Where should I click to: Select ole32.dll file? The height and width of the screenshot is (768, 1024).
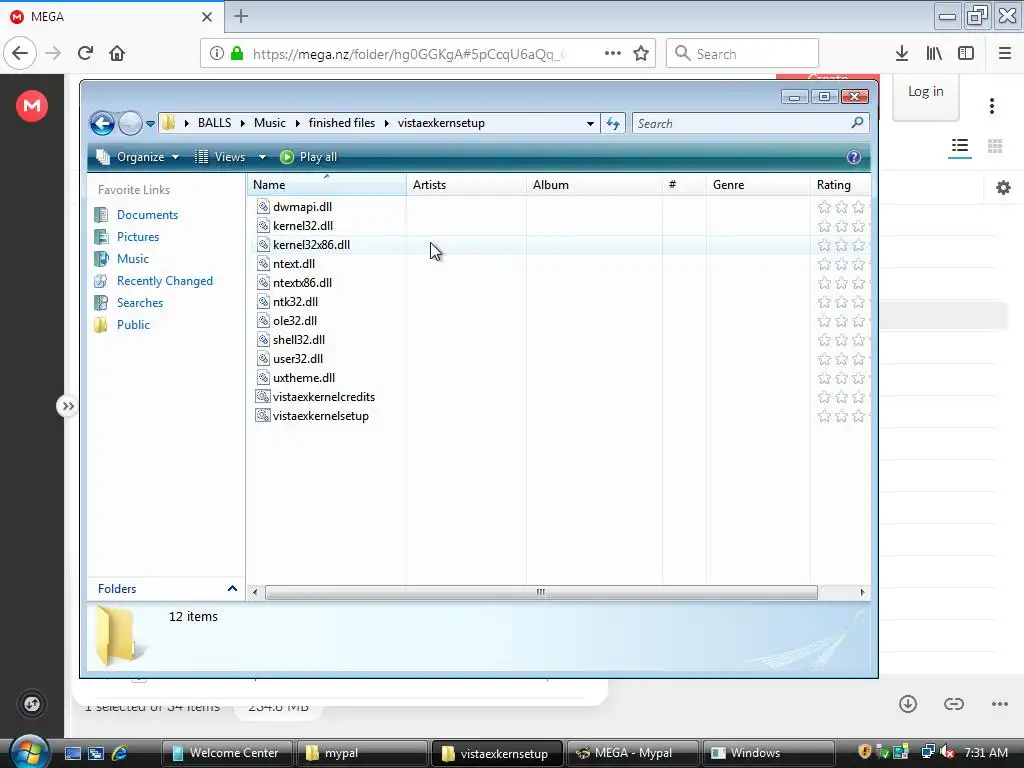click(x=295, y=321)
